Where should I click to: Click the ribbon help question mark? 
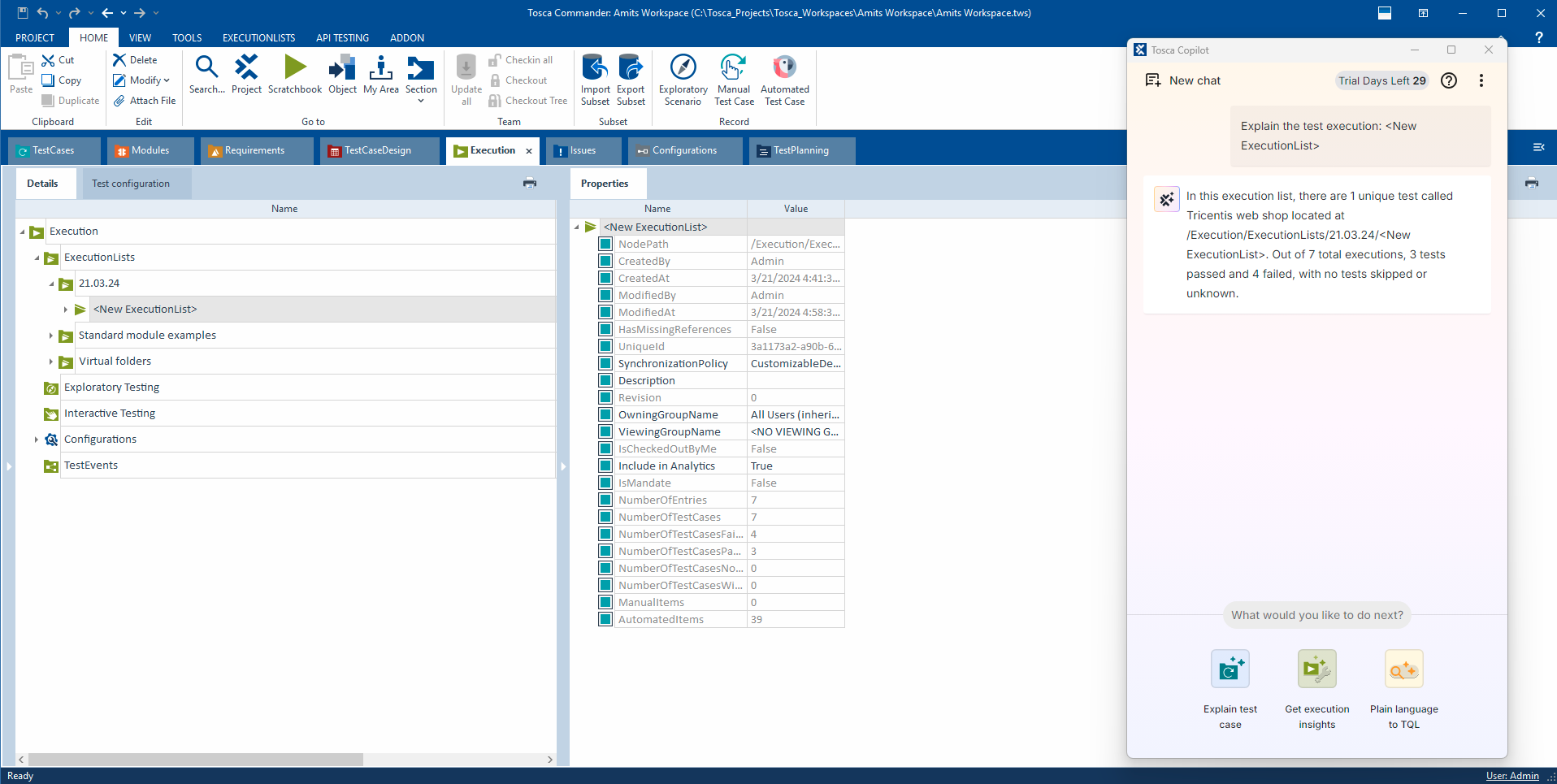tap(1538, 37)
